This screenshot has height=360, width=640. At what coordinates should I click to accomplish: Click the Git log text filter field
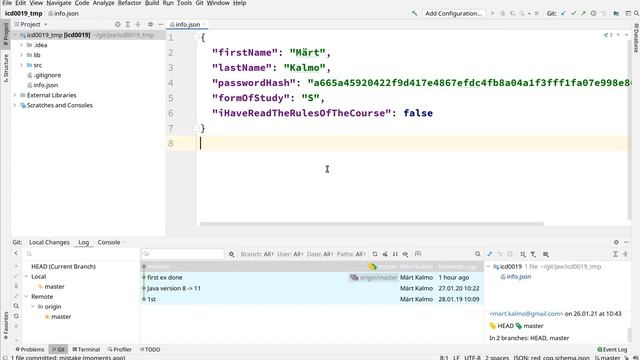click(183, 254)
